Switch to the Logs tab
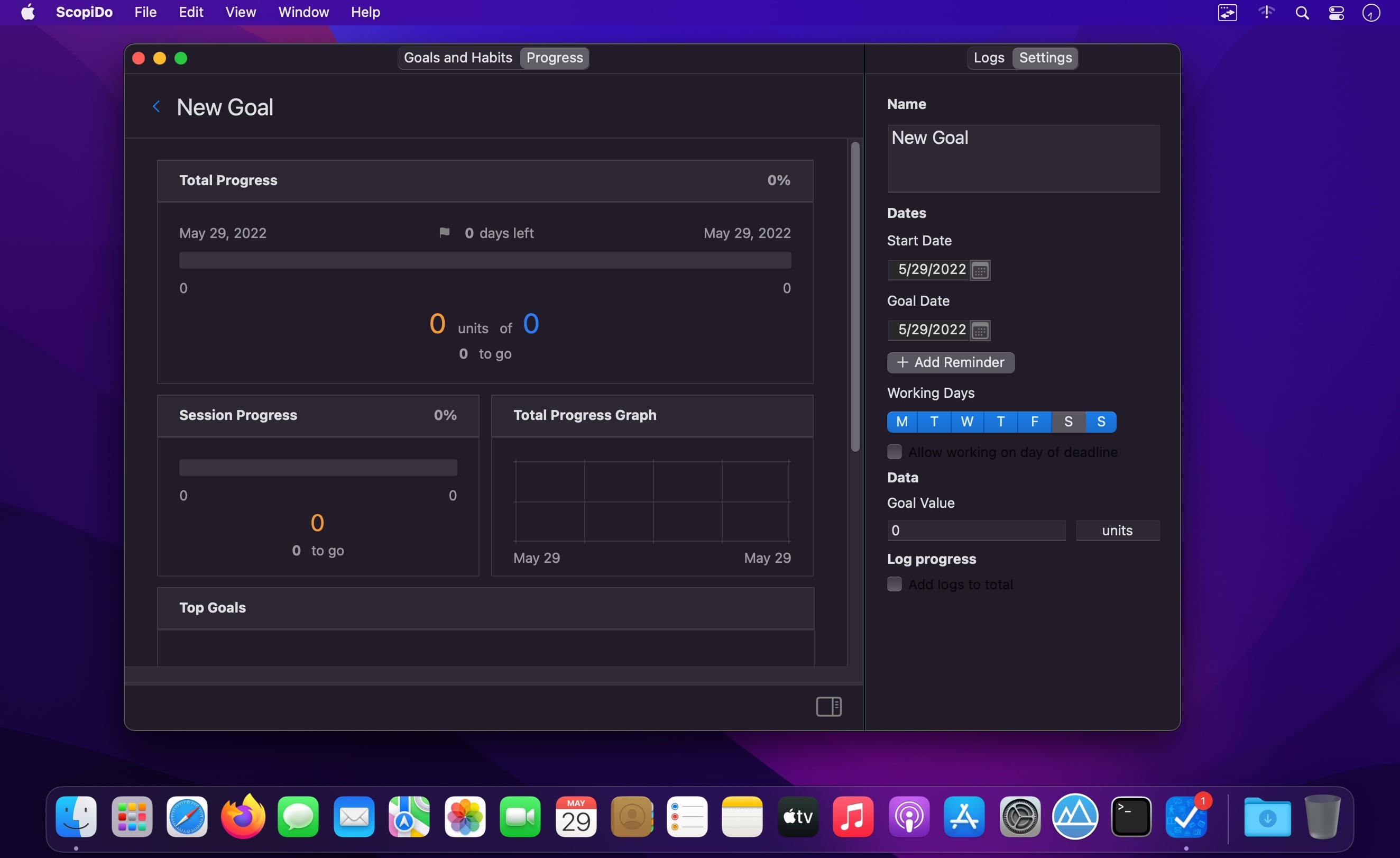 point(989,58)
